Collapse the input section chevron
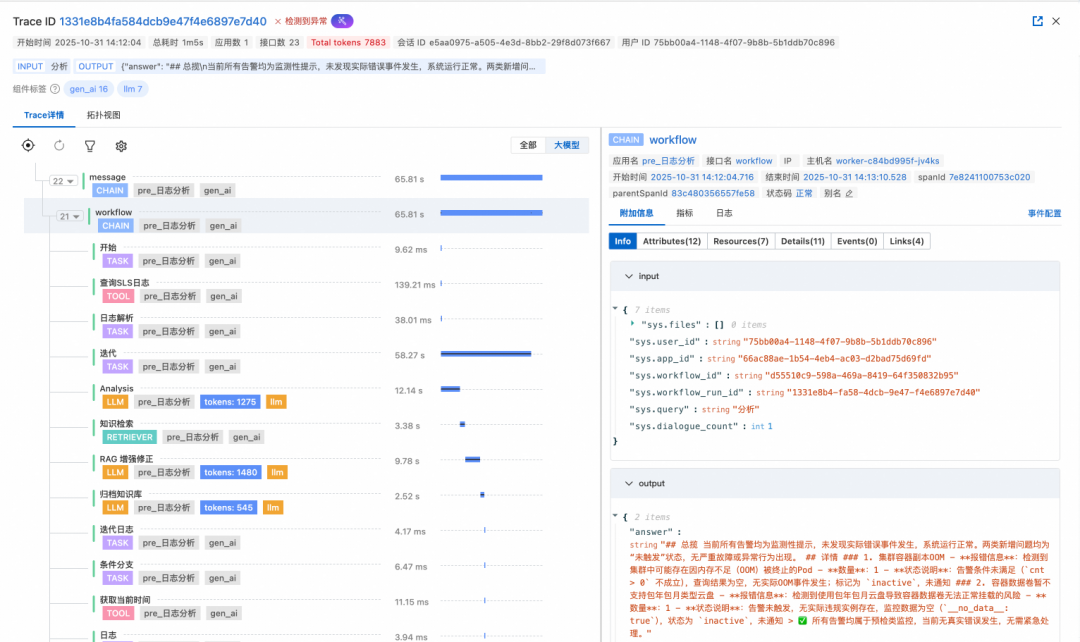This screenshot has width=1080, height=642. (627, 276)
